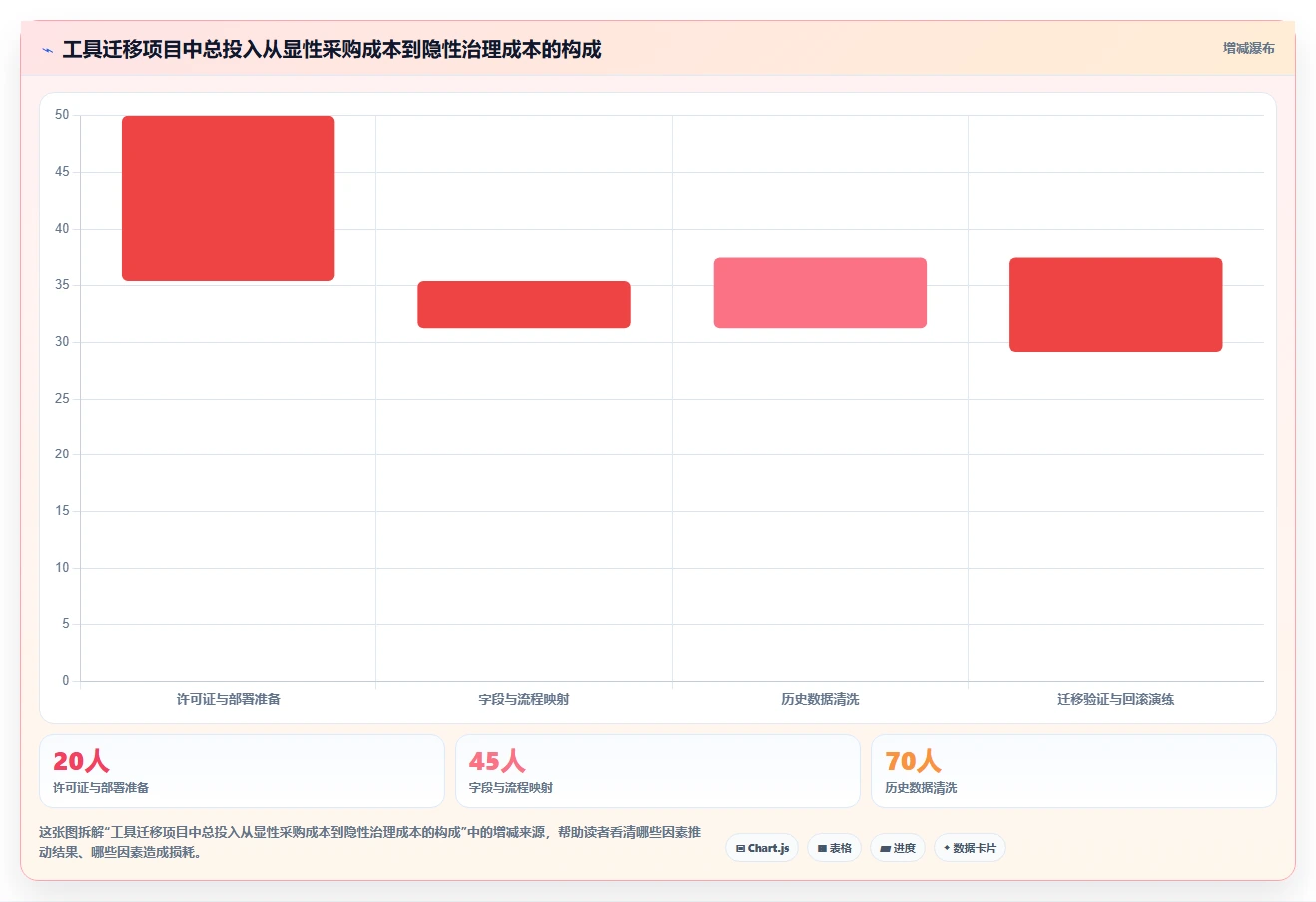
Task: Click y-axis value 40
Action: [63, 229]
